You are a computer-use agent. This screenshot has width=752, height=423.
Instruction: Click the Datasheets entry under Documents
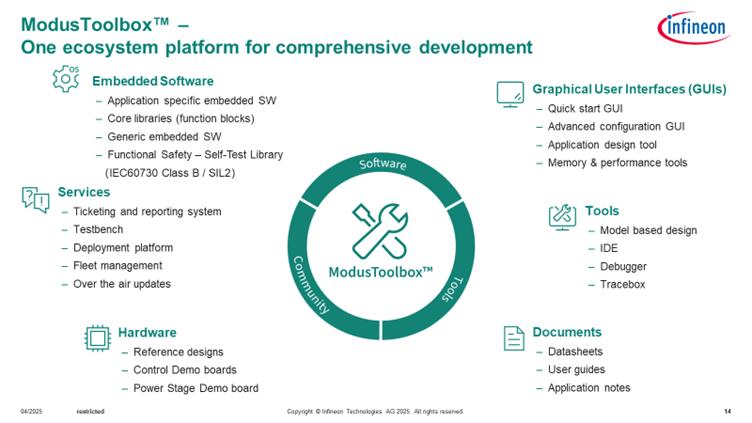[x=575, y=352]
